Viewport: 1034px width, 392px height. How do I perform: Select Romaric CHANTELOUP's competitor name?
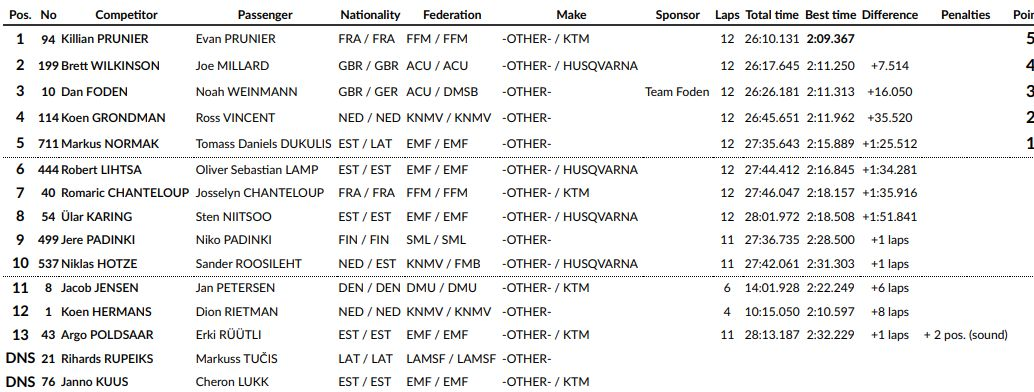pos(125,193)
